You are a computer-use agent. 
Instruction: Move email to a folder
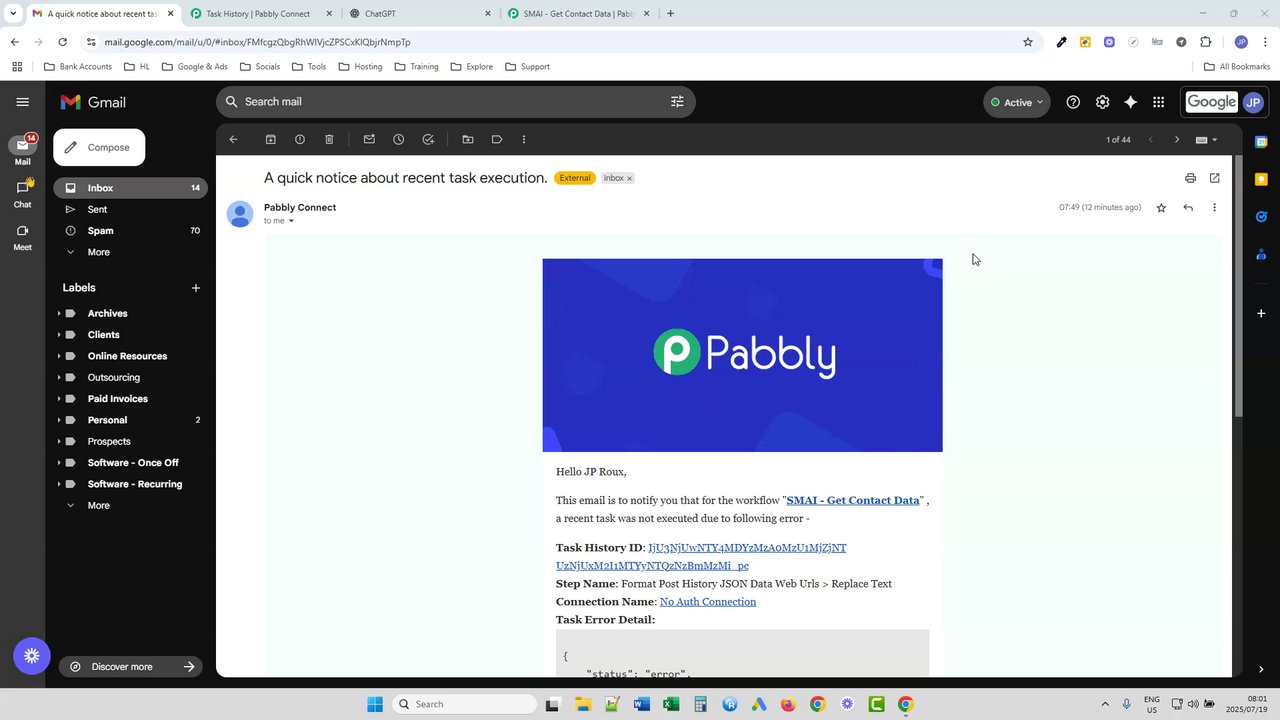(x=467, y=140)
